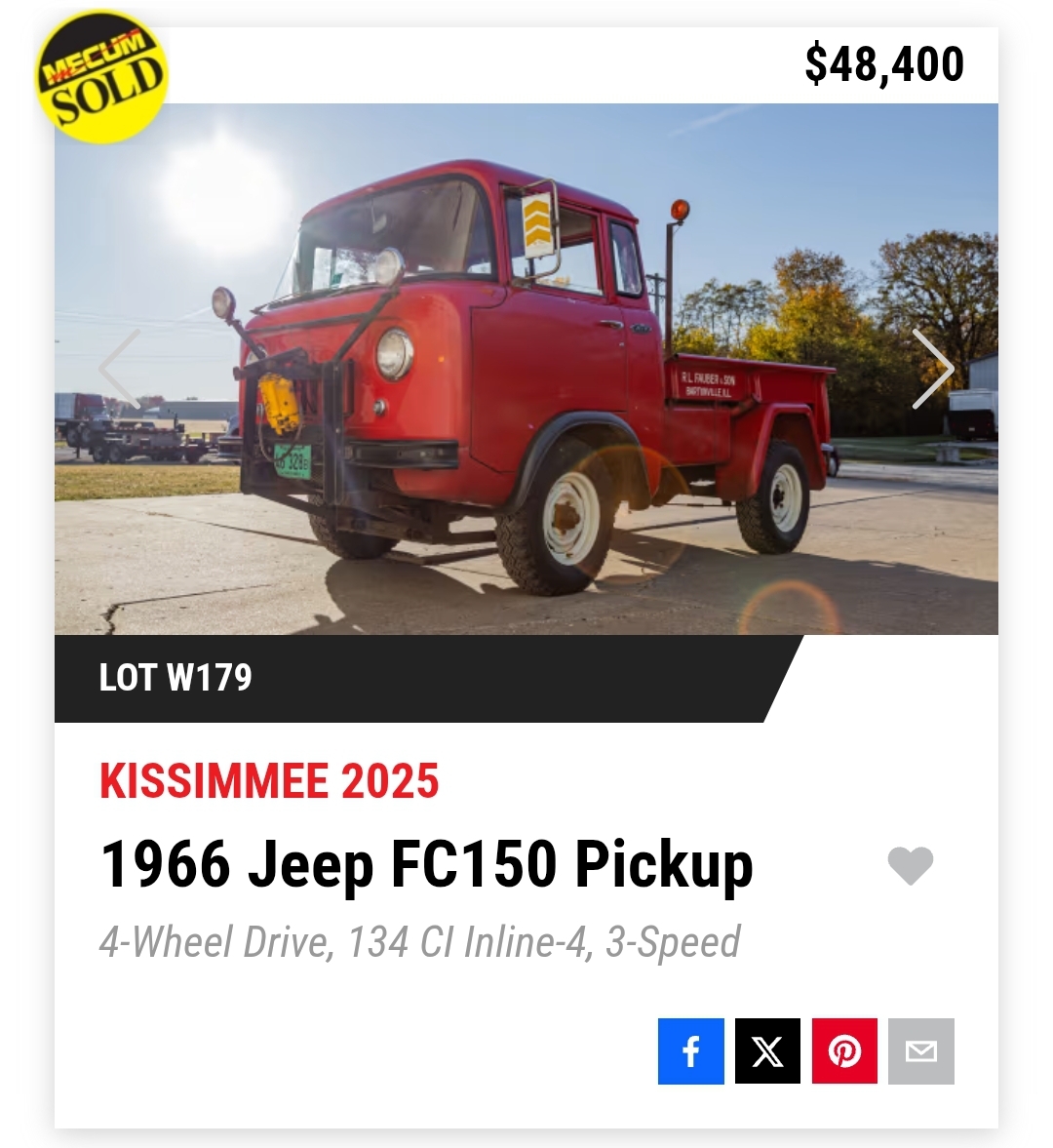Image resolution: width=1053 pixels, height=1148 pixels.
Task: Share the listing by email
Action: pyautogui.click(x=920, y=1051)
